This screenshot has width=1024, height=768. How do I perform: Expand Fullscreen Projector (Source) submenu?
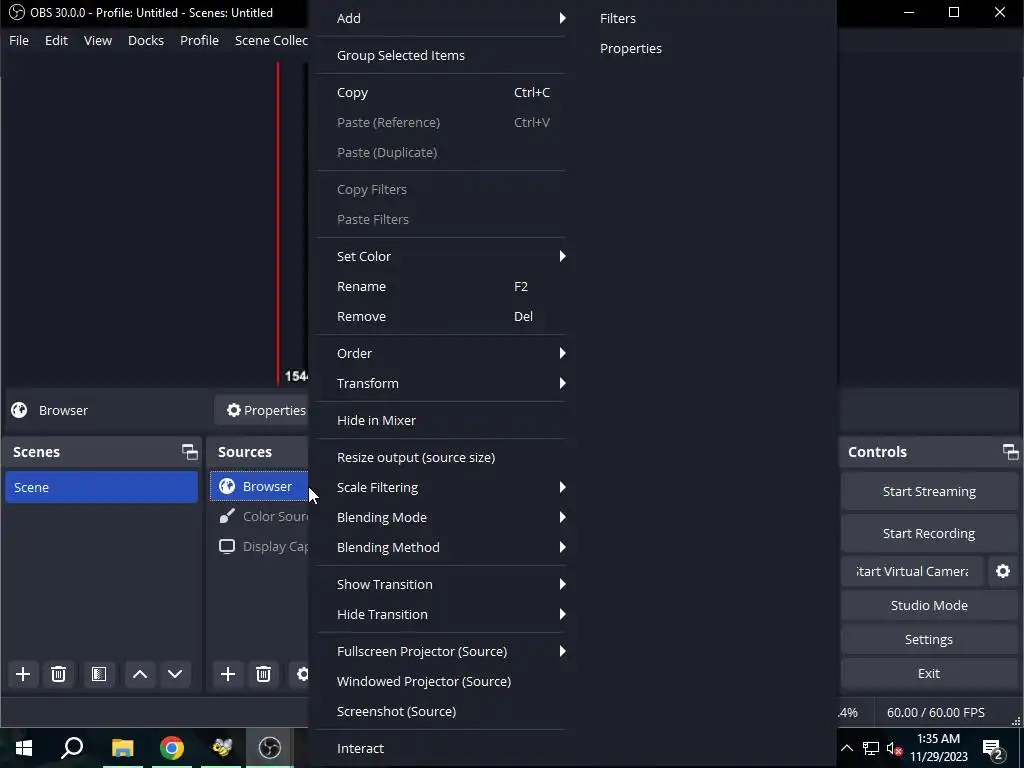pos(441,651)
